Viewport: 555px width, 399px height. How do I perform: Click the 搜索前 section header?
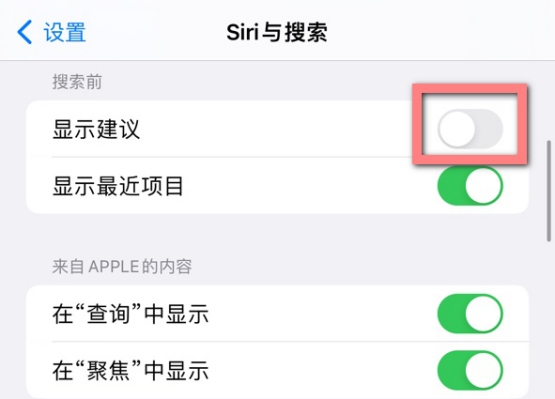[x=77, y=82]
